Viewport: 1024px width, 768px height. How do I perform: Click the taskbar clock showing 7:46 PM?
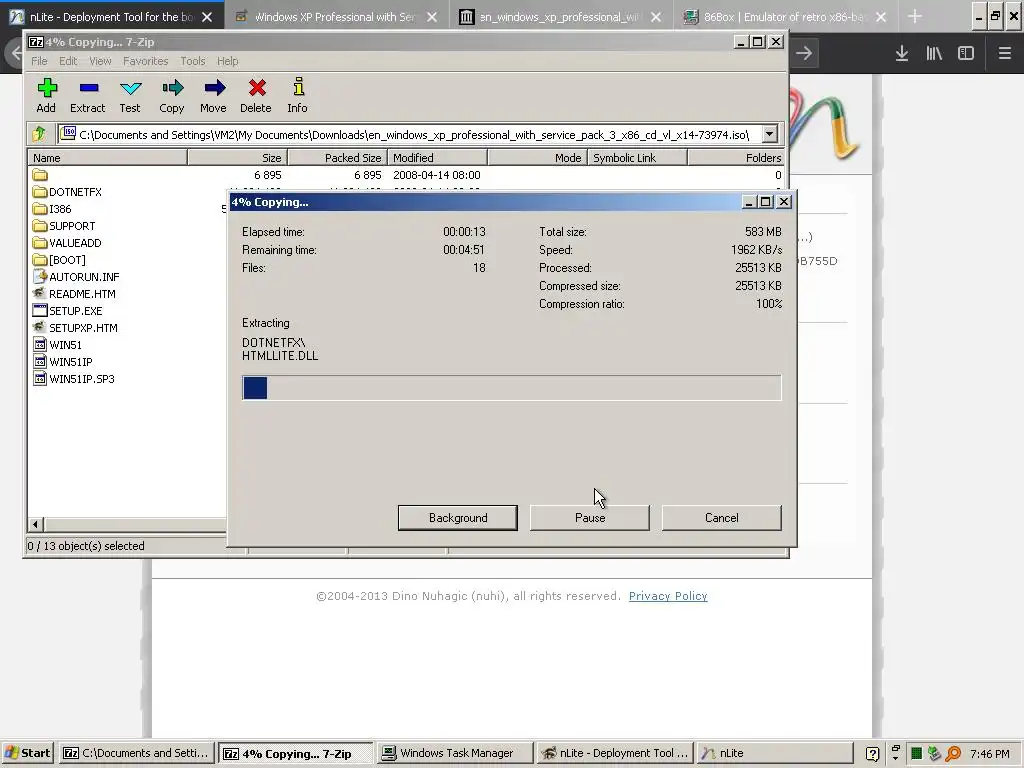[x=990, y=754]
